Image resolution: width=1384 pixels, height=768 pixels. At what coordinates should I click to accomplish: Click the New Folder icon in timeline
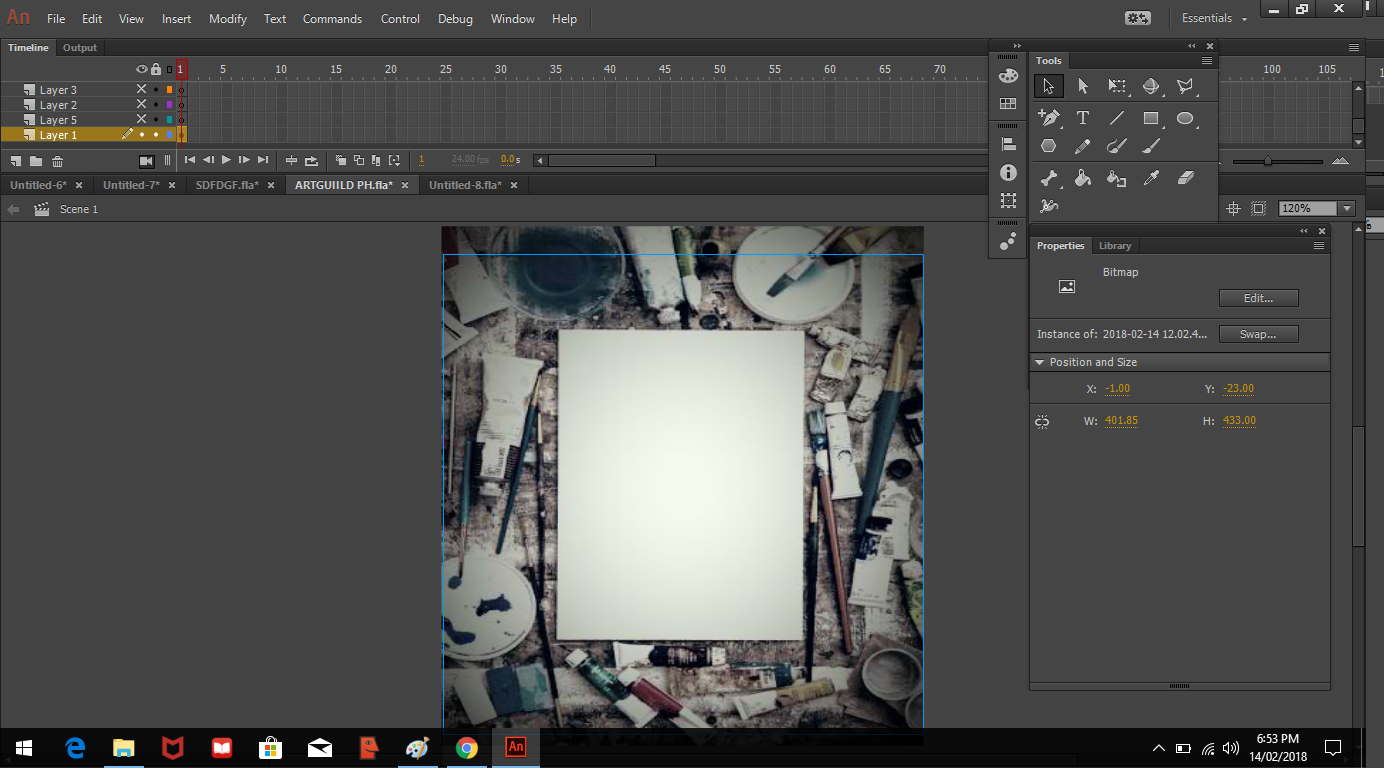(x=36, y=160)
